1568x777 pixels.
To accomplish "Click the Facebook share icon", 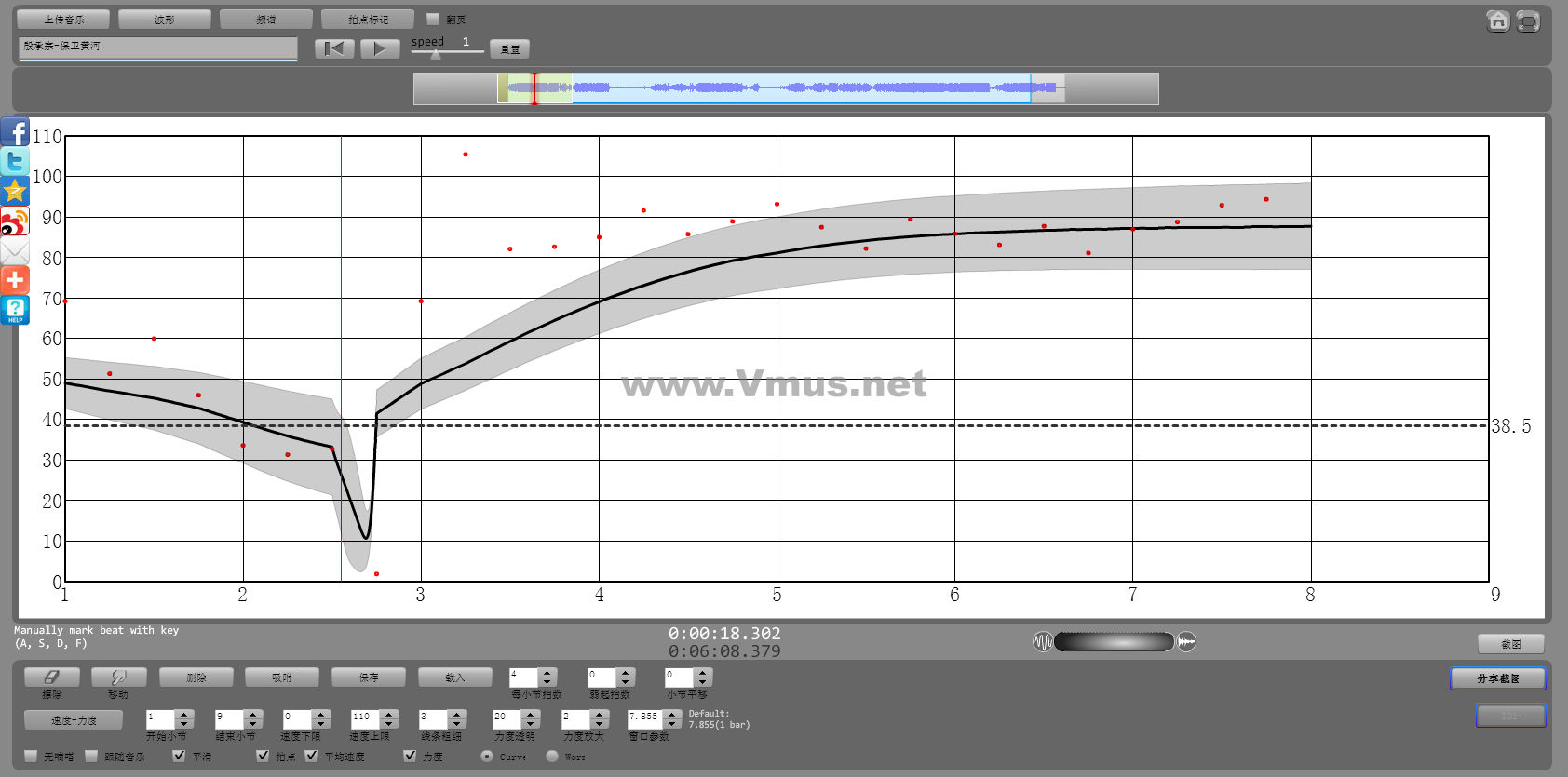I will coord(15,132).
